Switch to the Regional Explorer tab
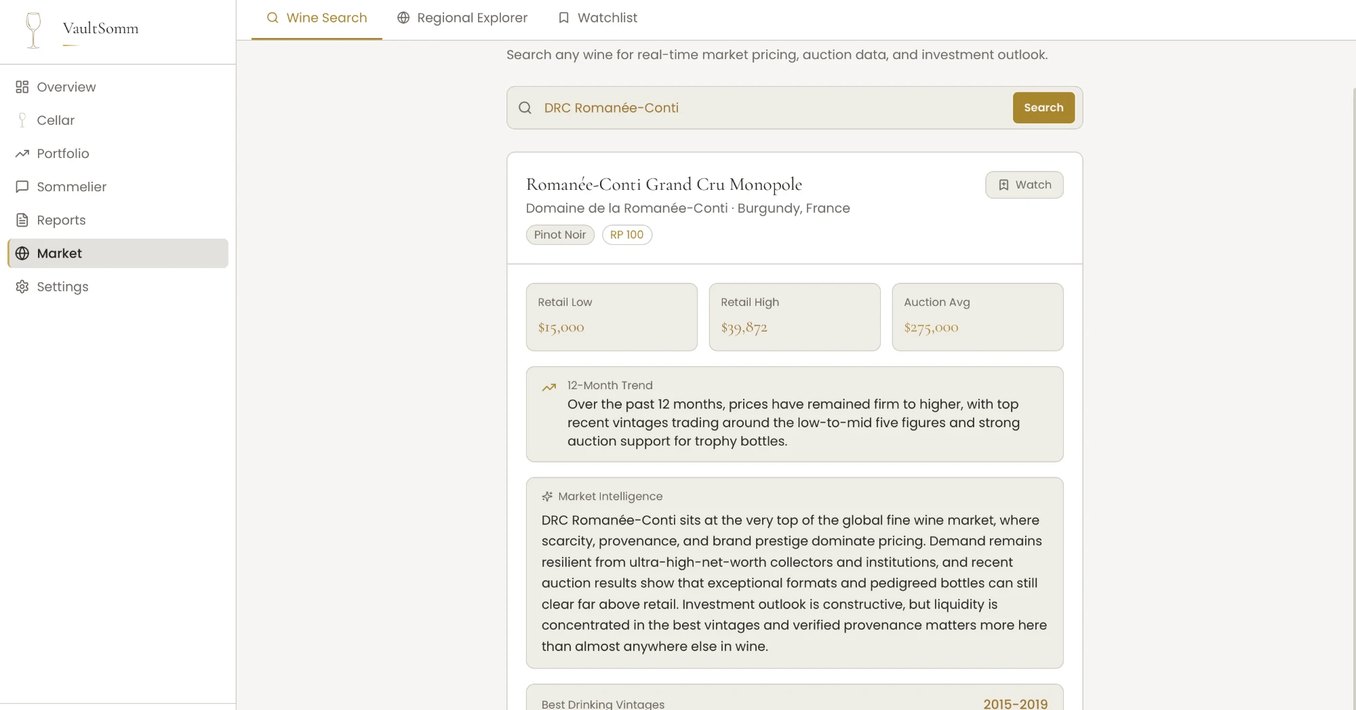Viewport: 1356px width, 710px height. pos(462,18)
